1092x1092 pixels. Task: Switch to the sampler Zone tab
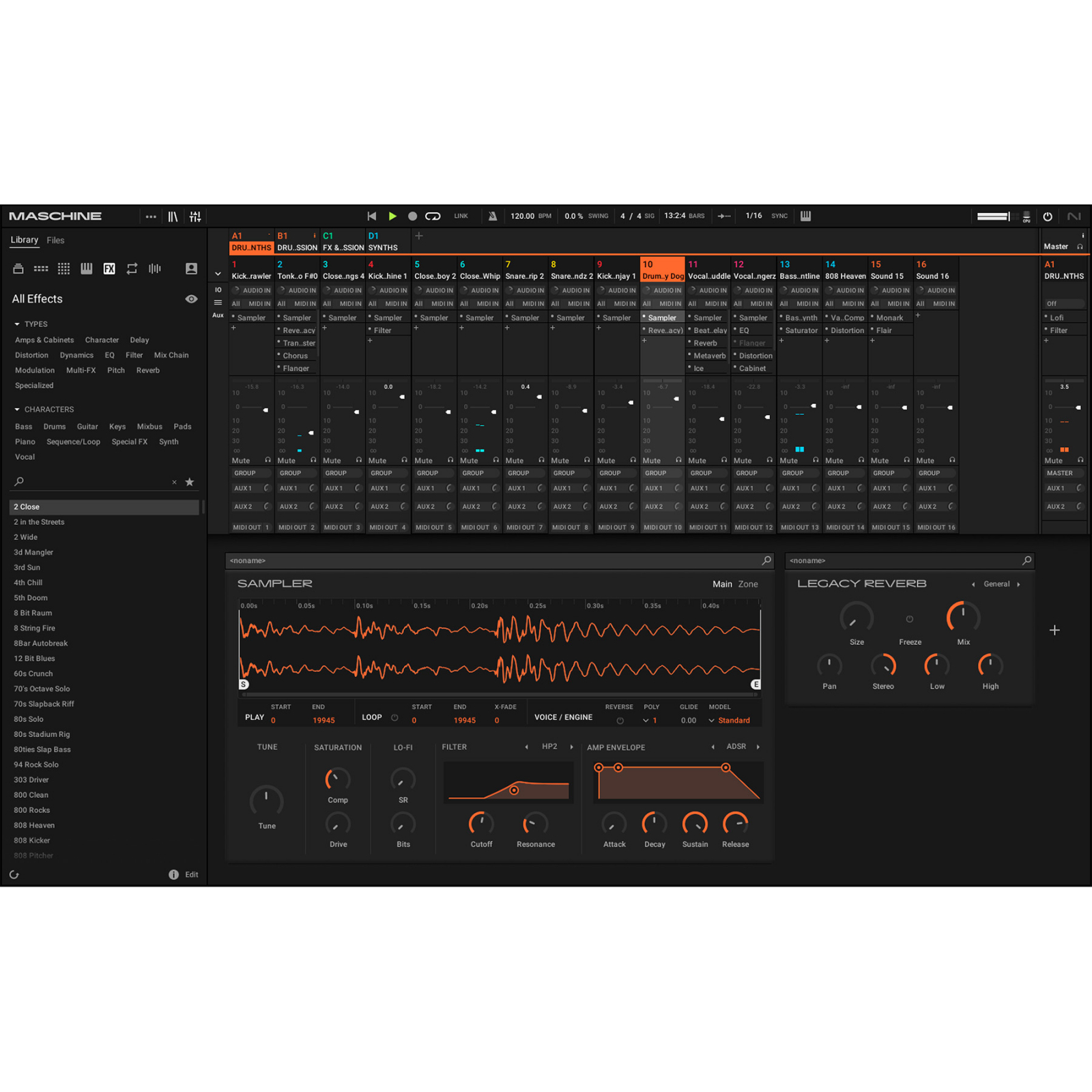tap(748, 584)
